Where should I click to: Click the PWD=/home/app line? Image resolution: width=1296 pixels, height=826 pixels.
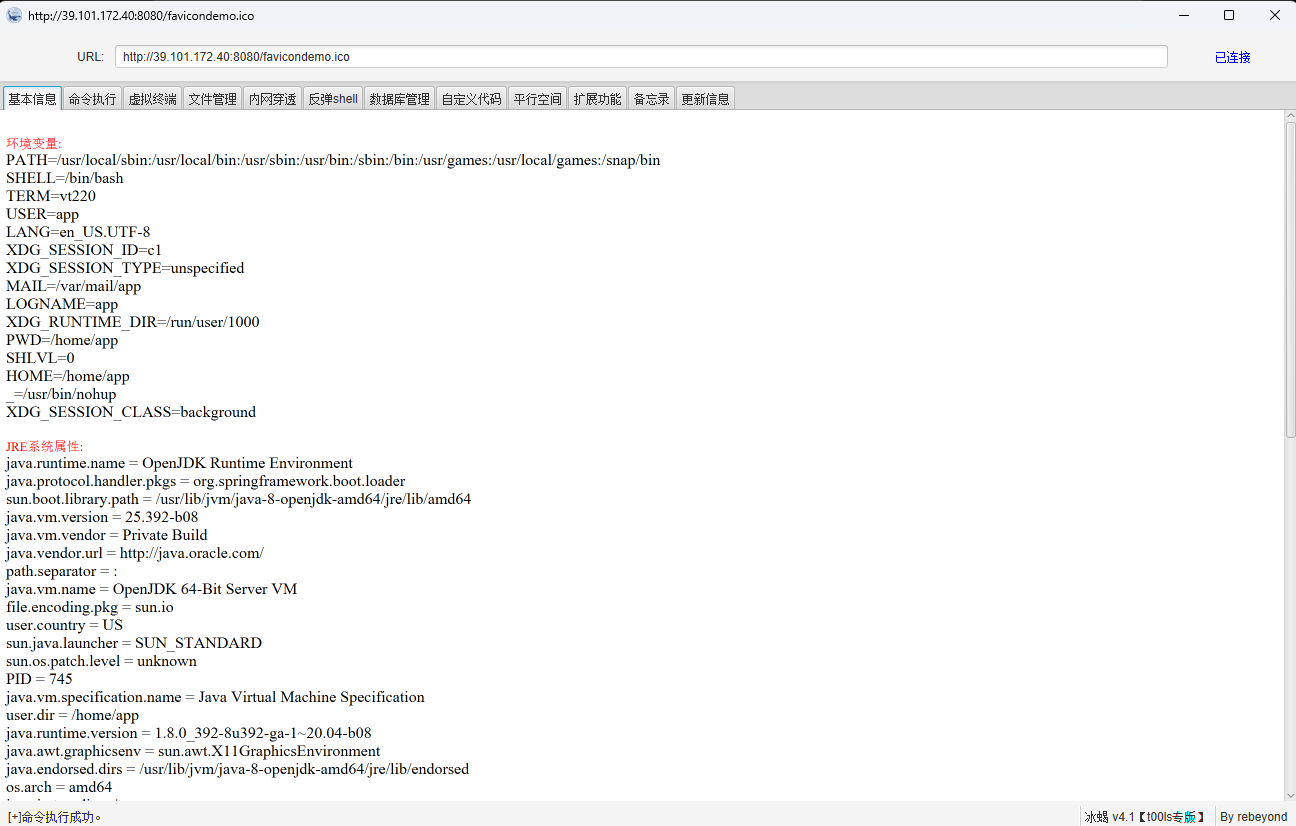point(62,340)
